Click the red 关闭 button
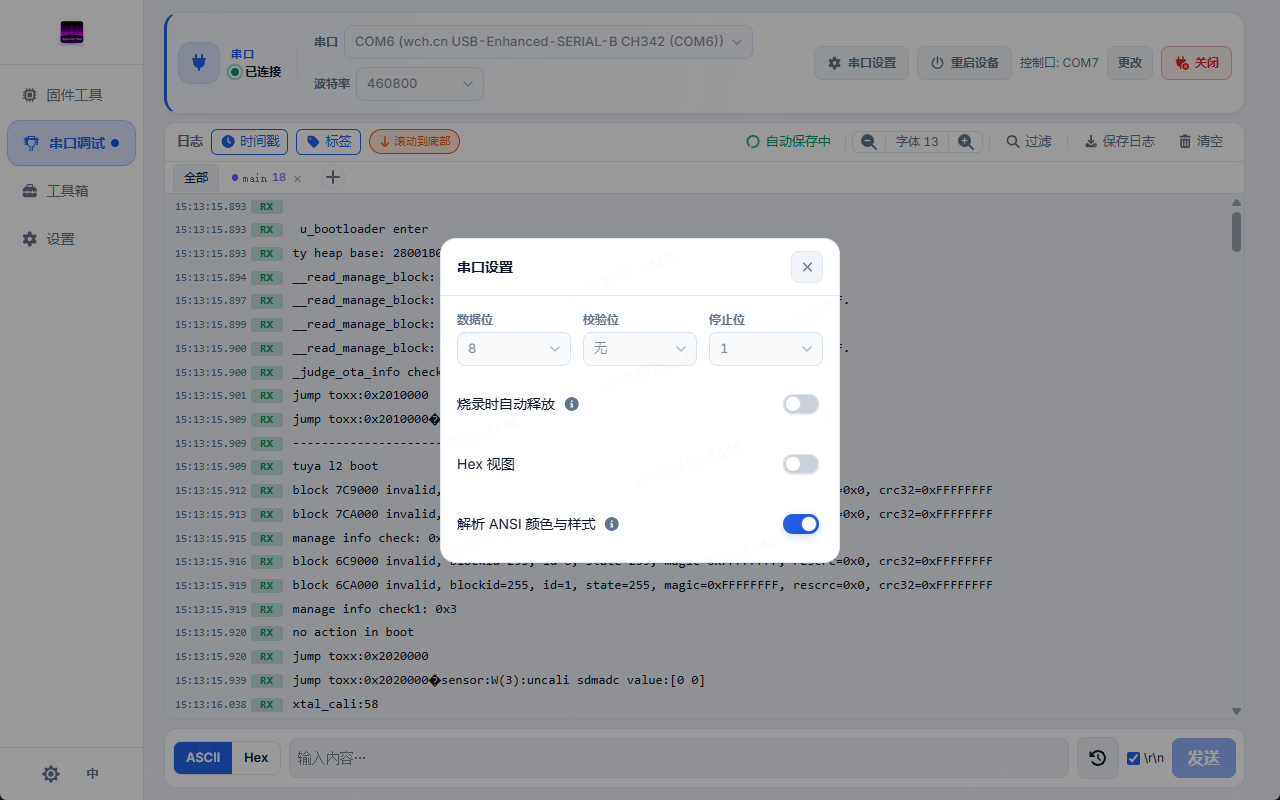Image resolution: width=1280 pixels, height=800 pixels. click(1196, 62)
